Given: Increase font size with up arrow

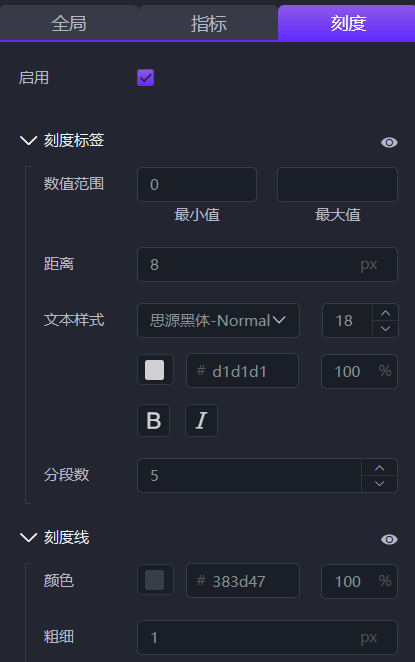Looking at the screenshot, I should (385, 313).
